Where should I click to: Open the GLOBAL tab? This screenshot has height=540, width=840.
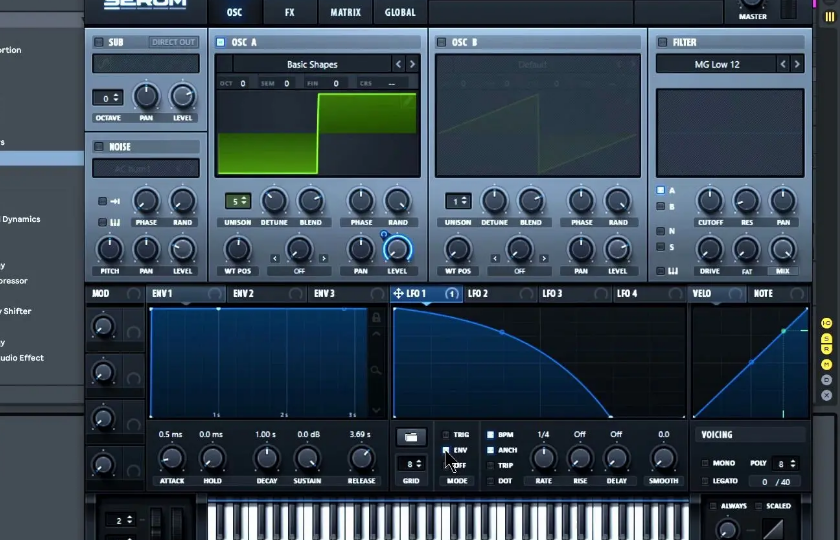tap(400, 12)
